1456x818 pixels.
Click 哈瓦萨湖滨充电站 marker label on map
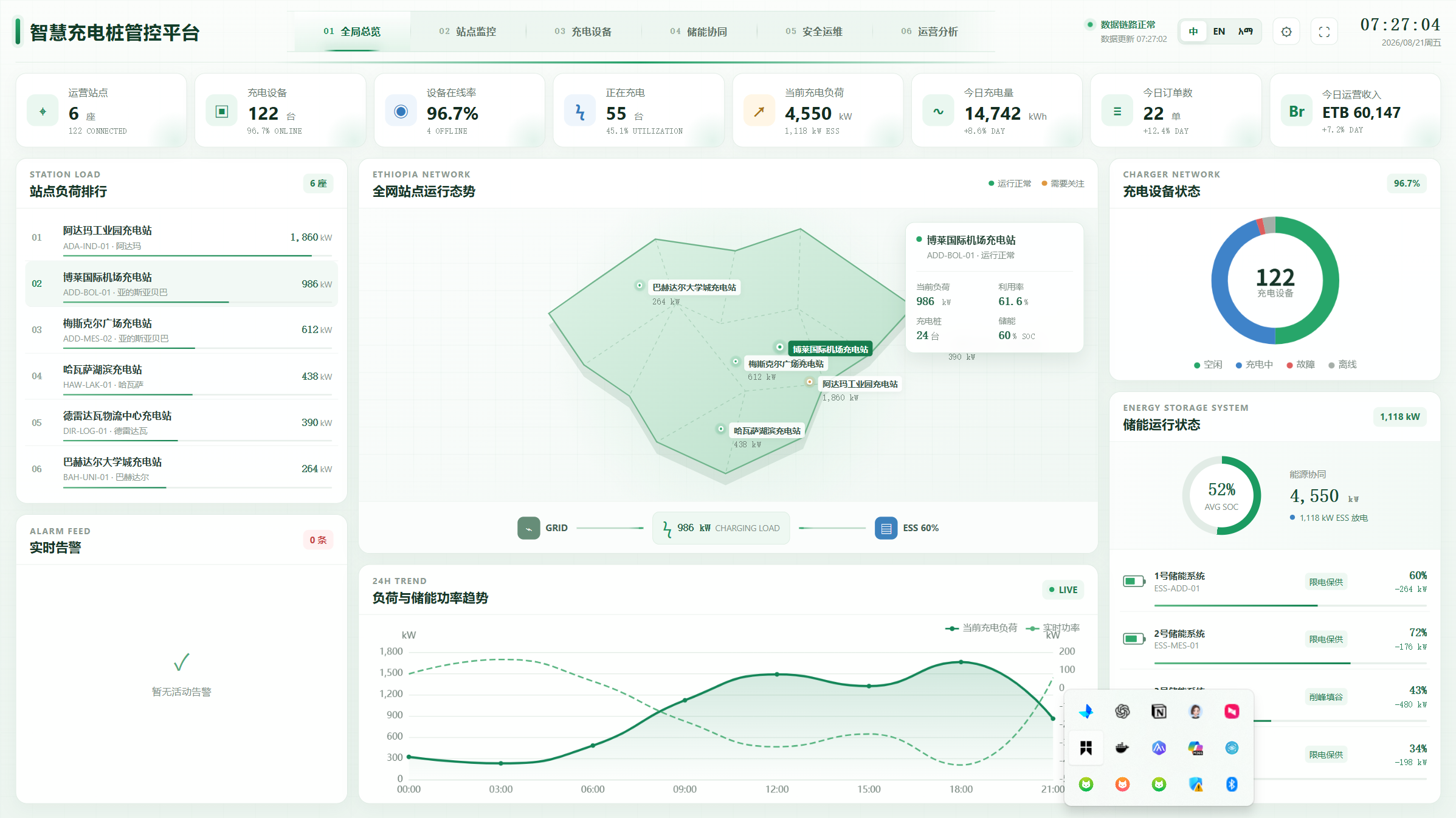(767, 431)
